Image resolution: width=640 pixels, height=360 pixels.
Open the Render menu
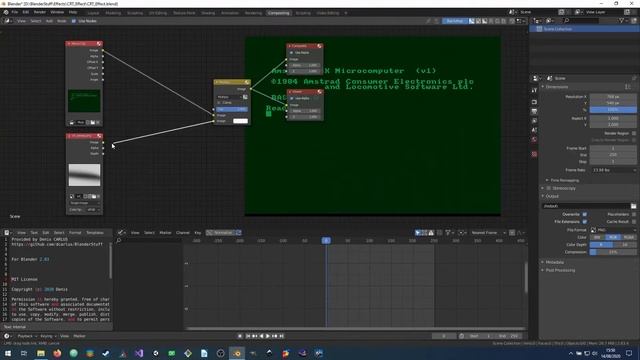coord(40,13)
